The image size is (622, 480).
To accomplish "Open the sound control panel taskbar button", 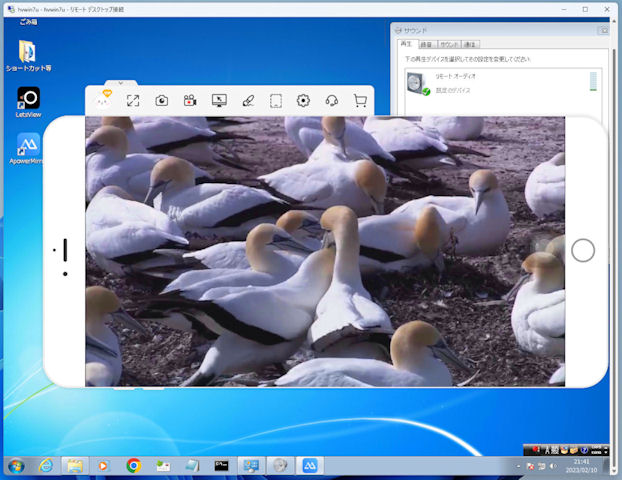I will point(280,465).
